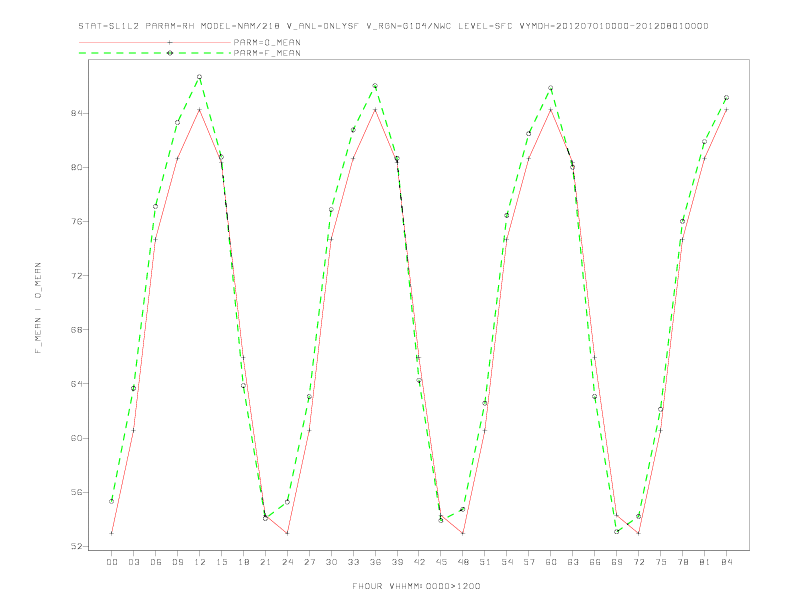
Task: Click the PARM=O_MEAN legend label
Action: (267, 42)
